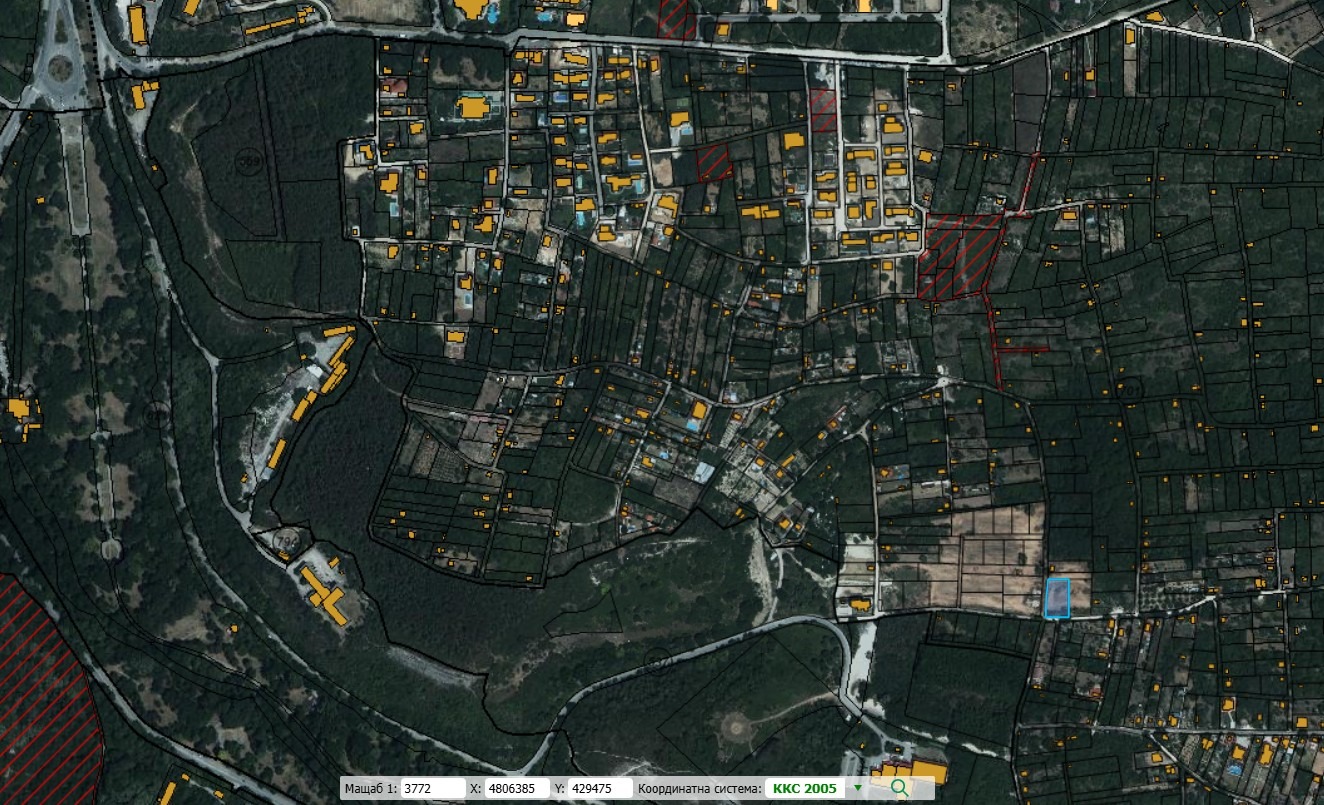Click the magnifier search icon in coordinate bar
This screenshot has height=805, width=1324.
(x=899, y=788)
